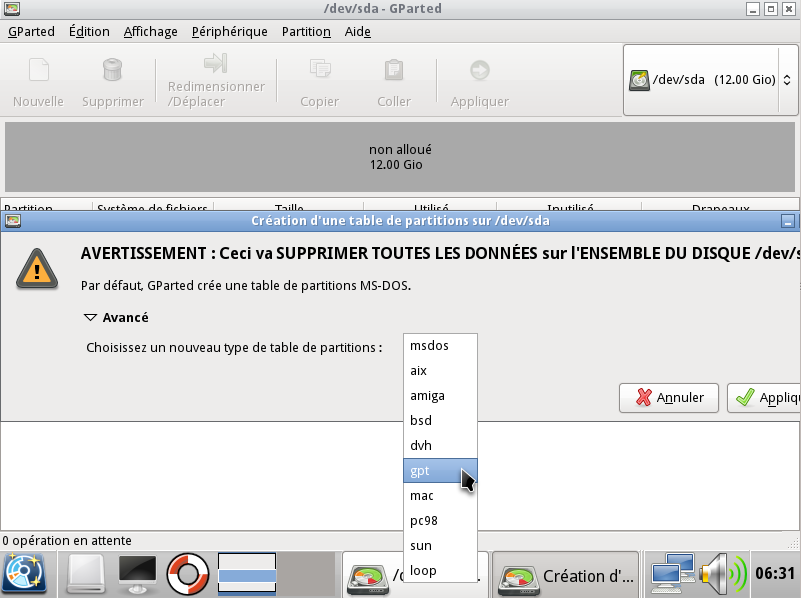Open the Périphérique menu

[229, 32]
